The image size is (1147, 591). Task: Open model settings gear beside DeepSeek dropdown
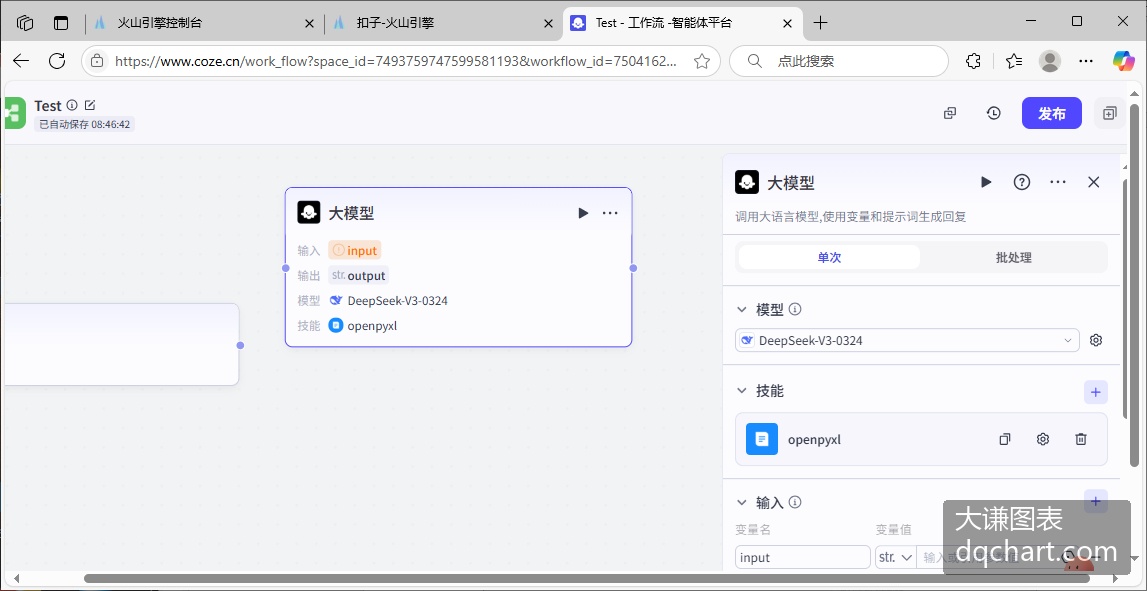1096,340
